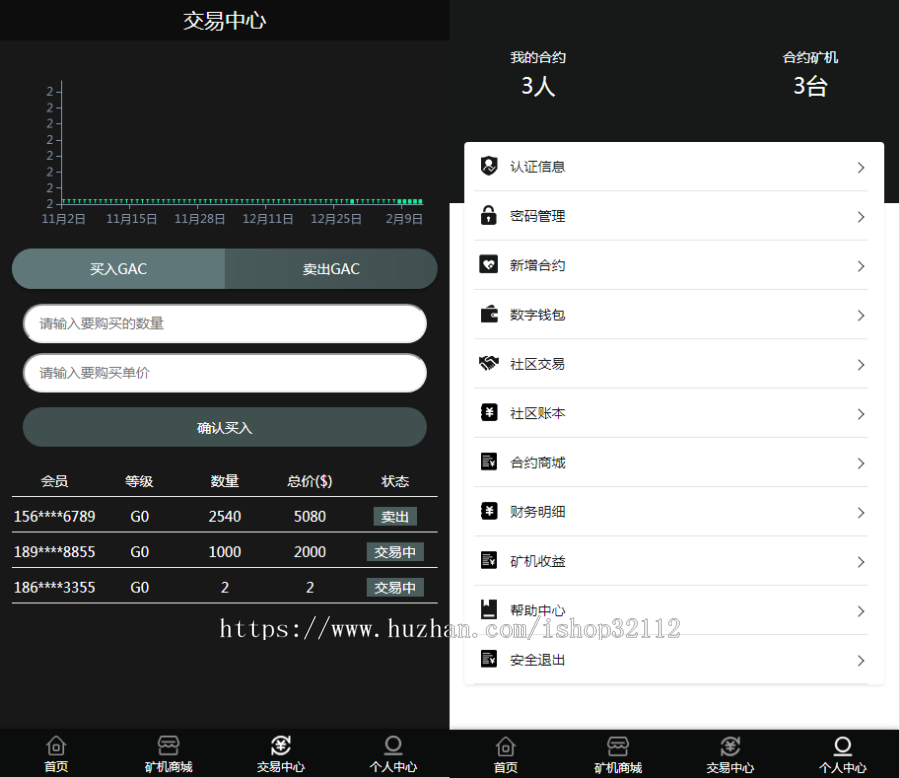The image size is (900, 778).
Task: Open the 社区交易 label
Action: coord(538,364)
